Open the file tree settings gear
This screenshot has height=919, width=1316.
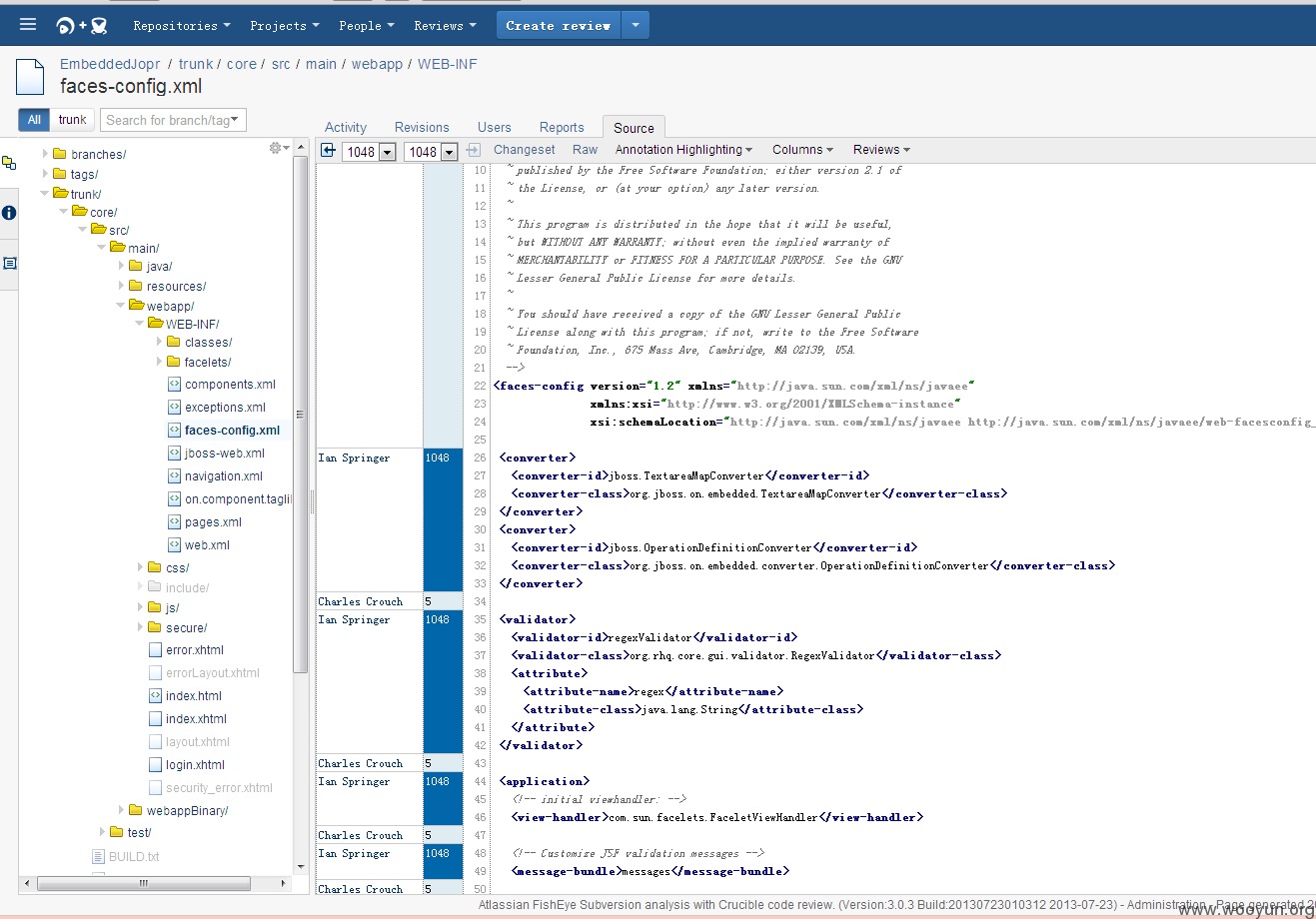click(279, 148)
